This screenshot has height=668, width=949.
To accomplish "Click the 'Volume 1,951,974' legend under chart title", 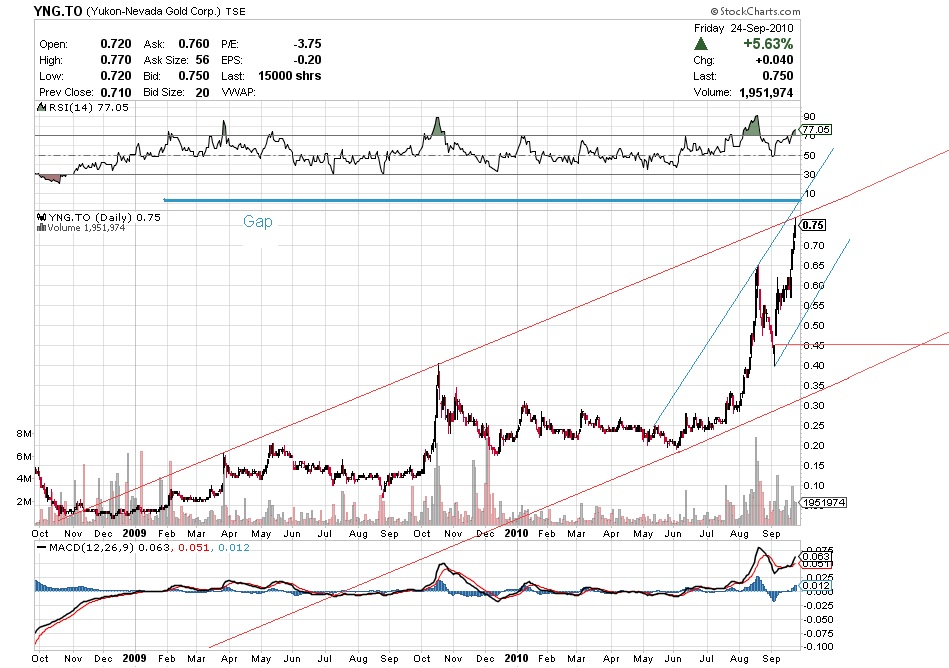I will coord(81,228).
